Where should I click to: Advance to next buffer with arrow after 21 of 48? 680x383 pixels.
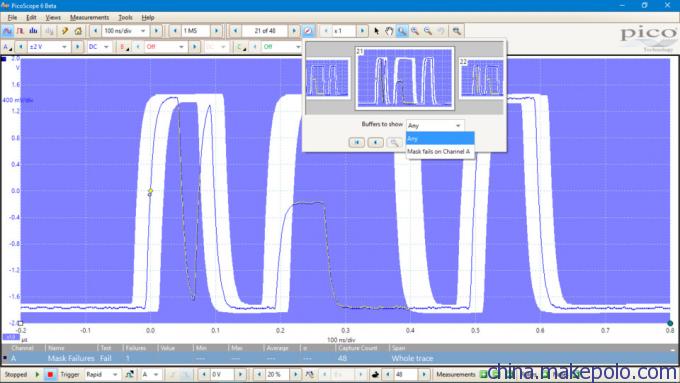[294, 31]
